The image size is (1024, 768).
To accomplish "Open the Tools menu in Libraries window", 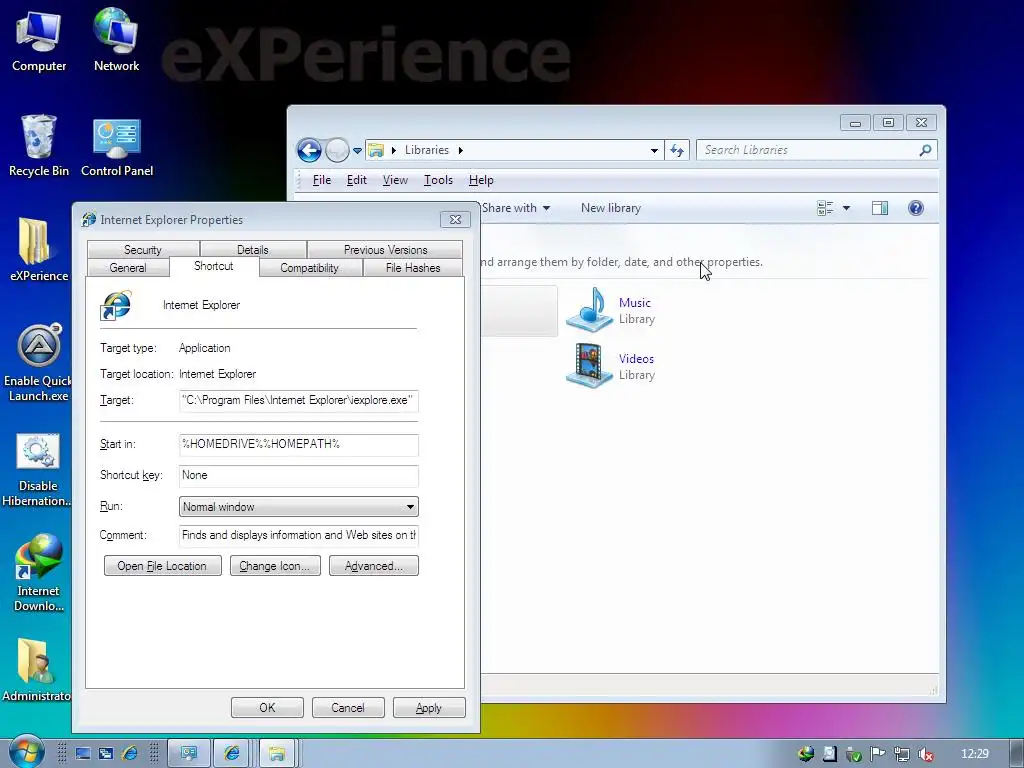I will click(x=438, y=180).
